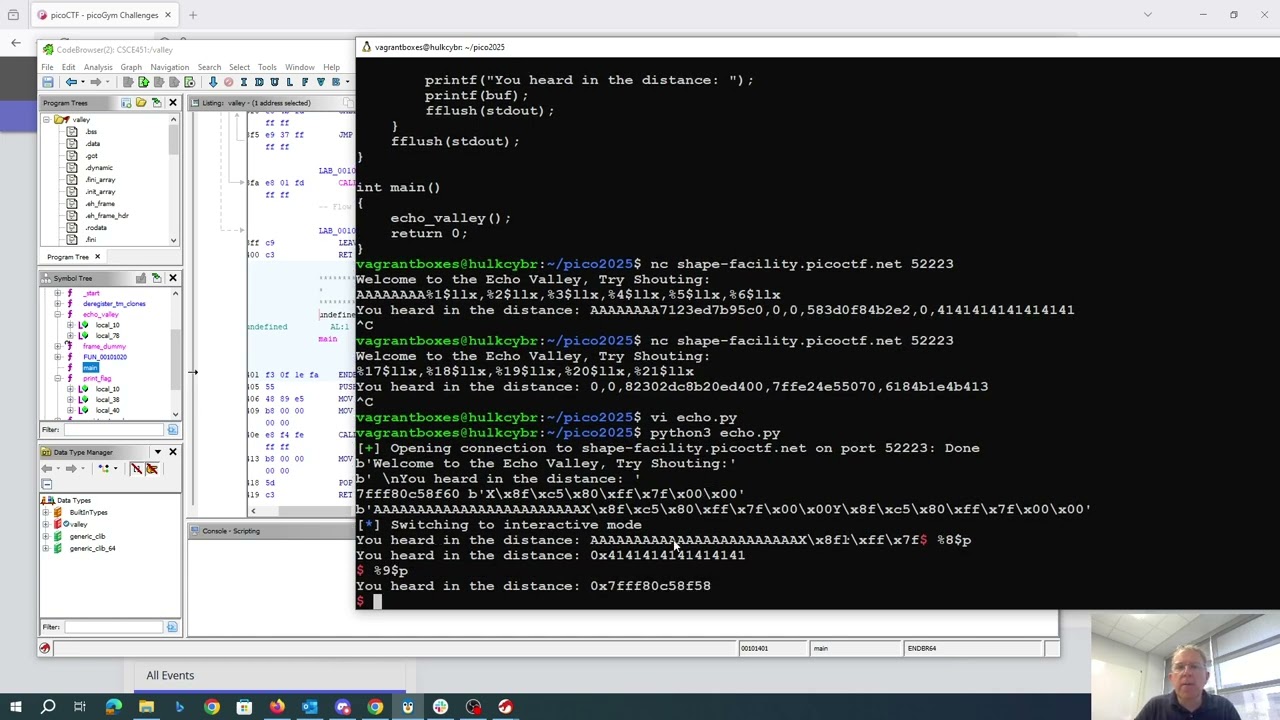Expand the generic_clib archive node
Screen dimensions: 1280x720
pos(45,536)
